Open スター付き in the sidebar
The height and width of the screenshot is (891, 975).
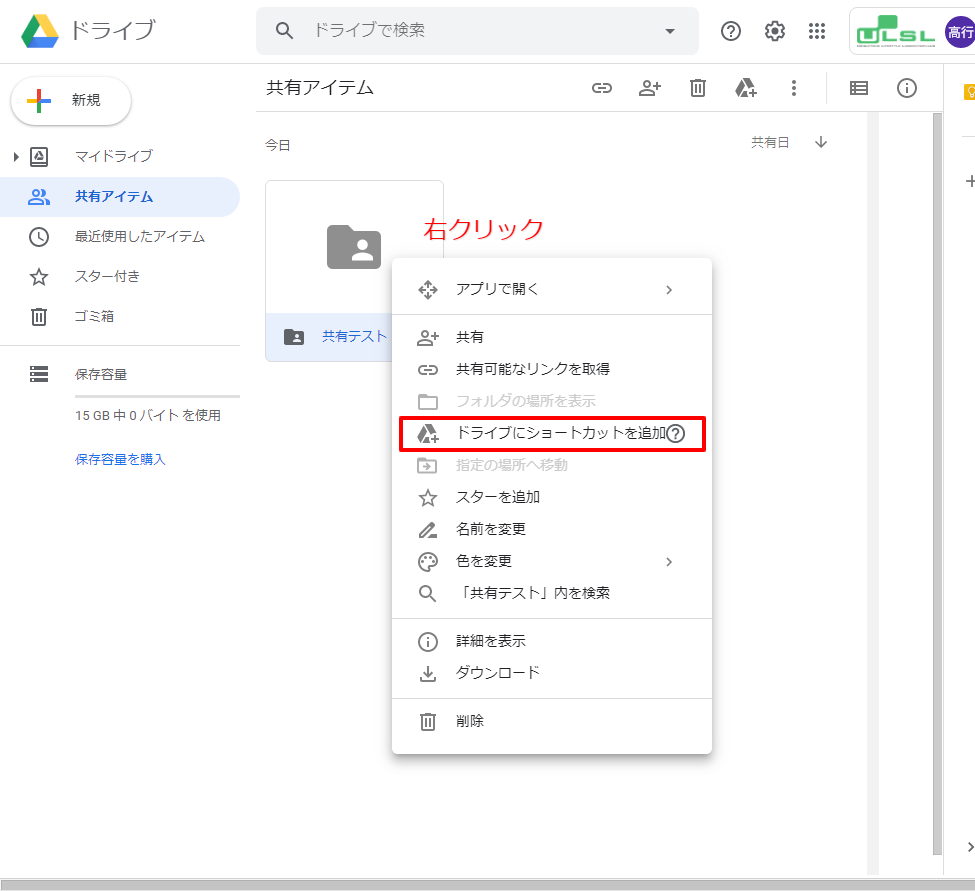click(108, 276)
